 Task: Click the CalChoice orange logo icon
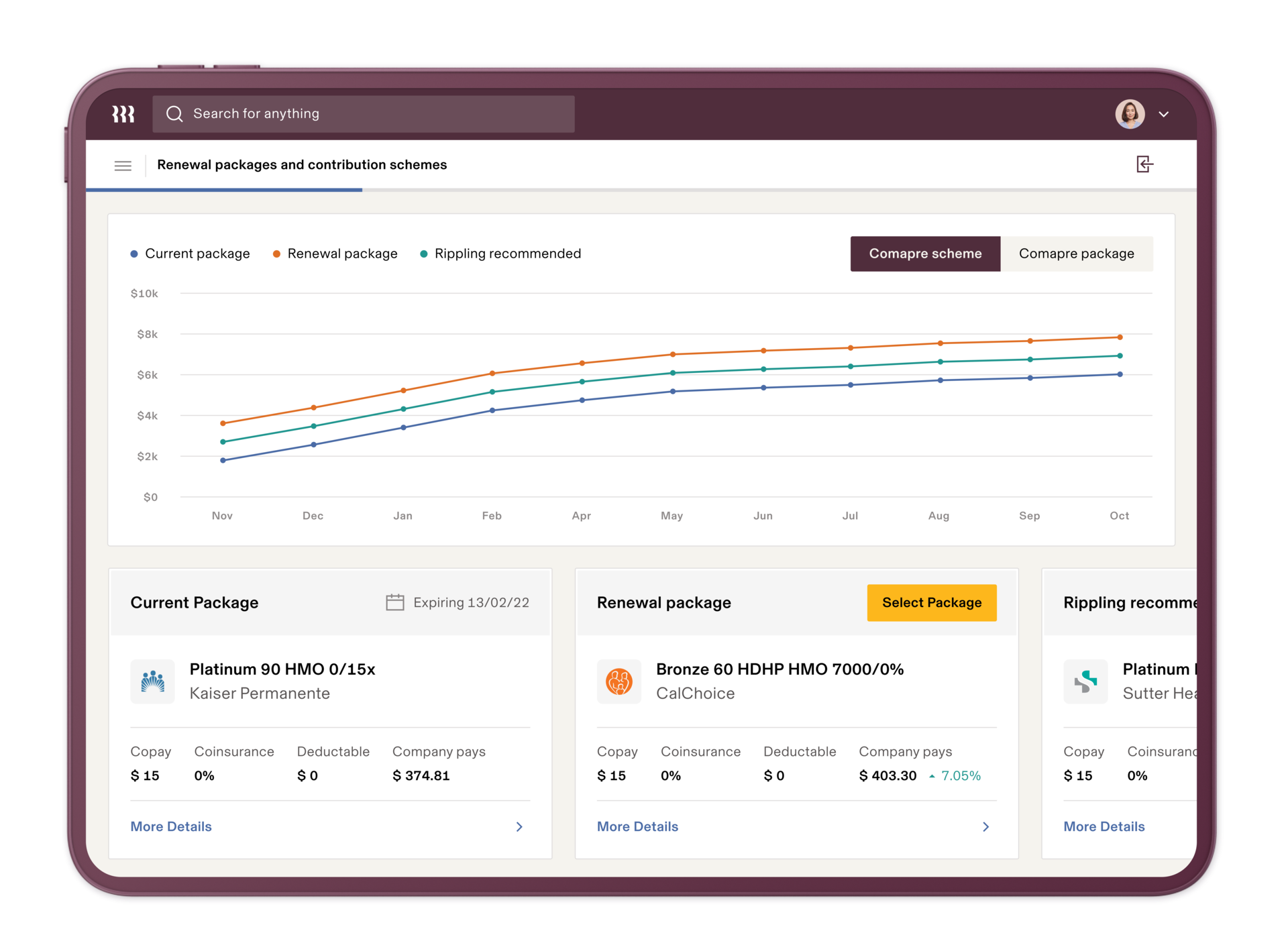pyautogui.click(x=619, y=681)
